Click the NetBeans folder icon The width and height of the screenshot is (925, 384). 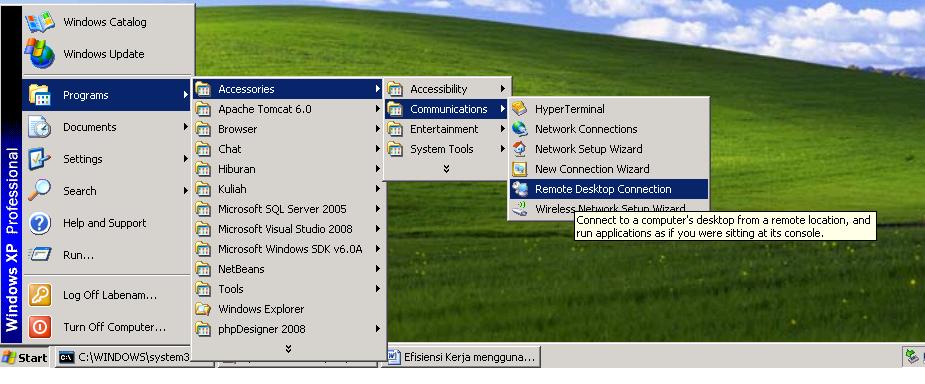click(203, 269)
